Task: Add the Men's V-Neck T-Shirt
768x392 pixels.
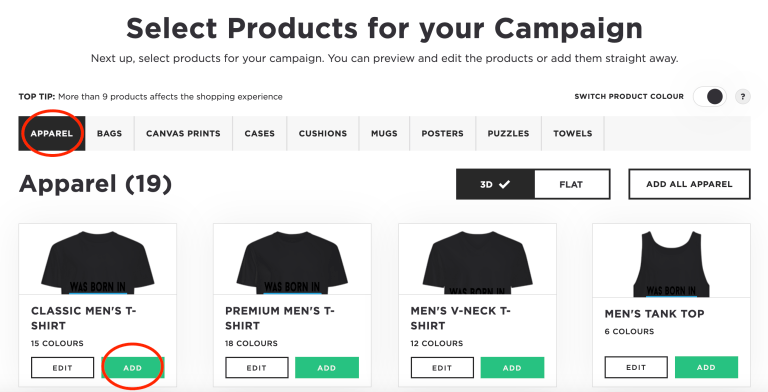Action: [512, 368]
